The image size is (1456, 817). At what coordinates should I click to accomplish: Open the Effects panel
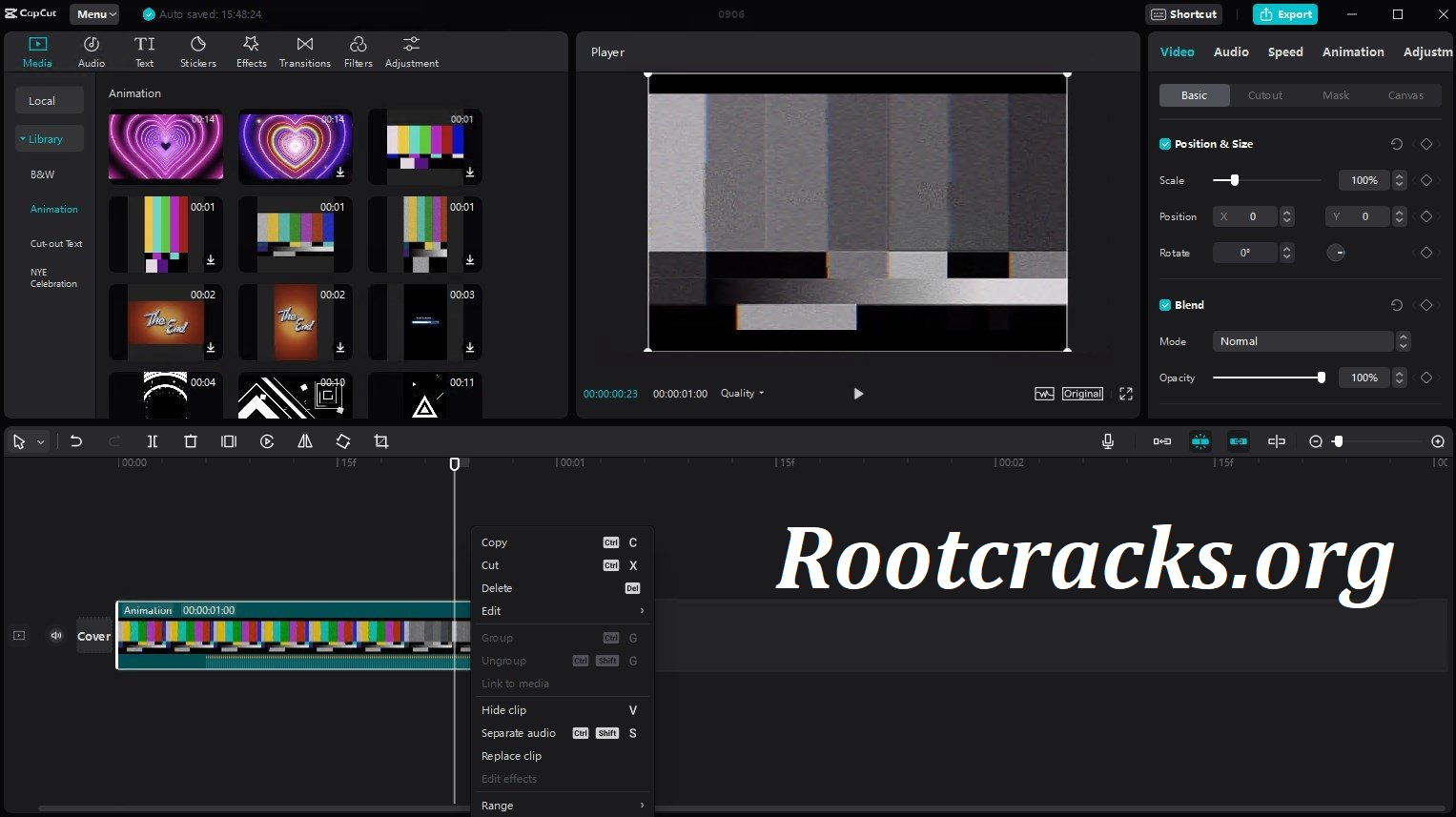pyautogui.click(x=252, y=51)
